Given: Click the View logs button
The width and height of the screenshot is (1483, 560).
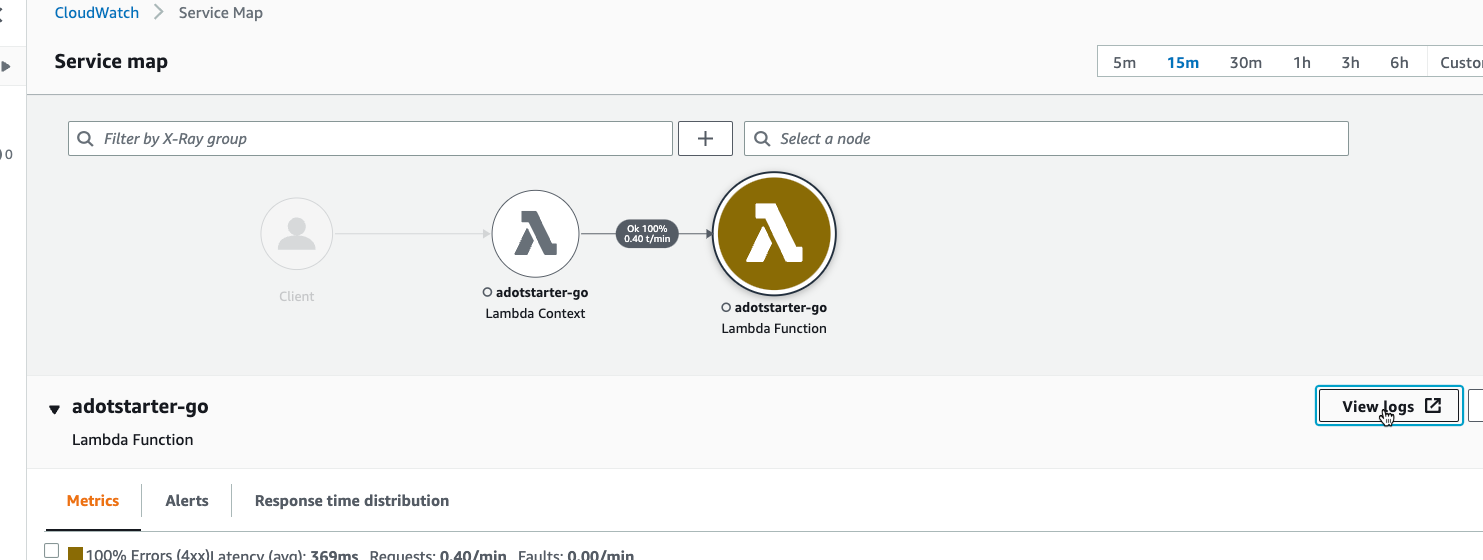Looking at the screenshot, I should 1389,406.
